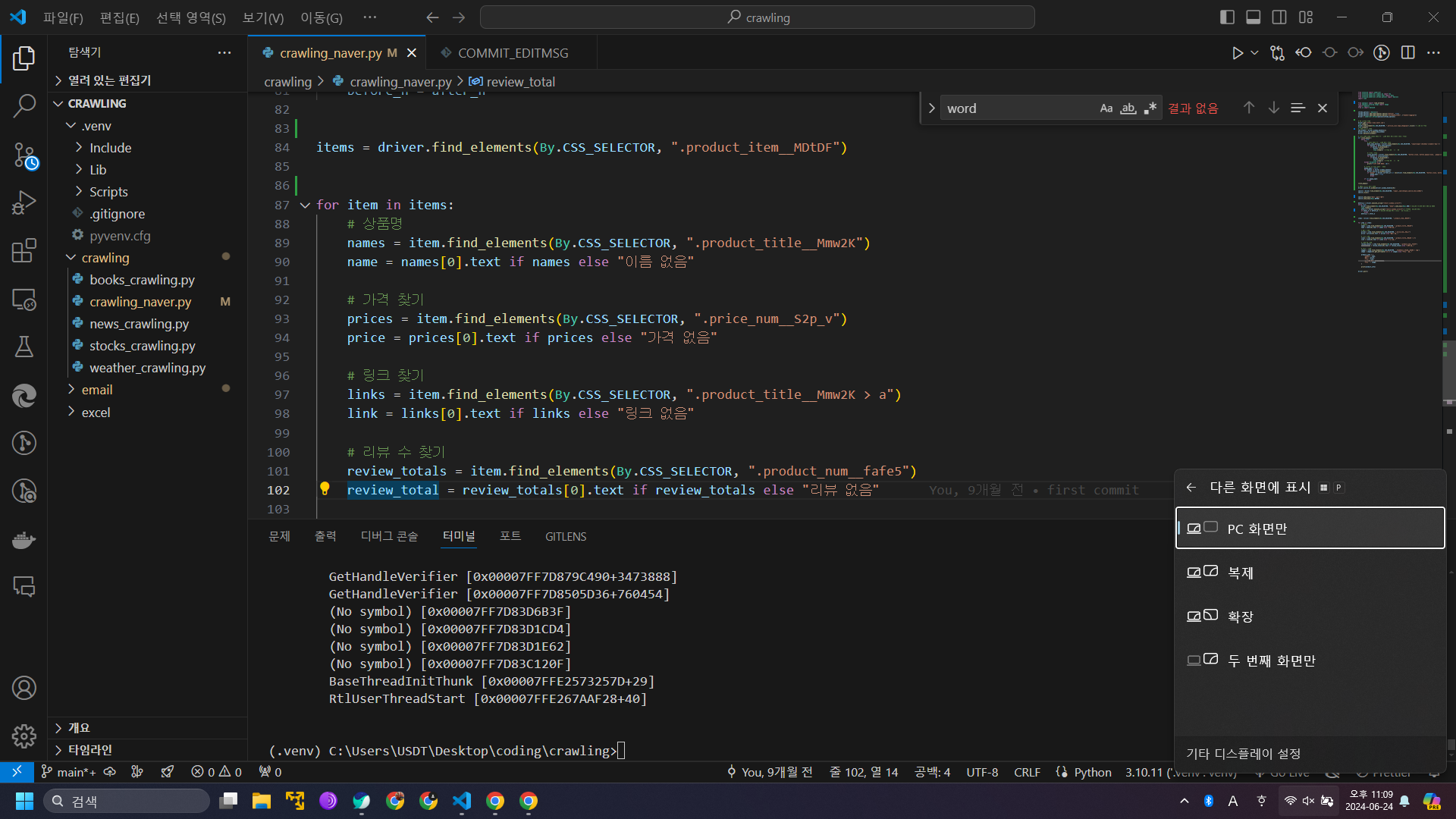Click Python language mode in status bar
Viewport: 1456px width, 819px height.
click(x=1093, y=772)
